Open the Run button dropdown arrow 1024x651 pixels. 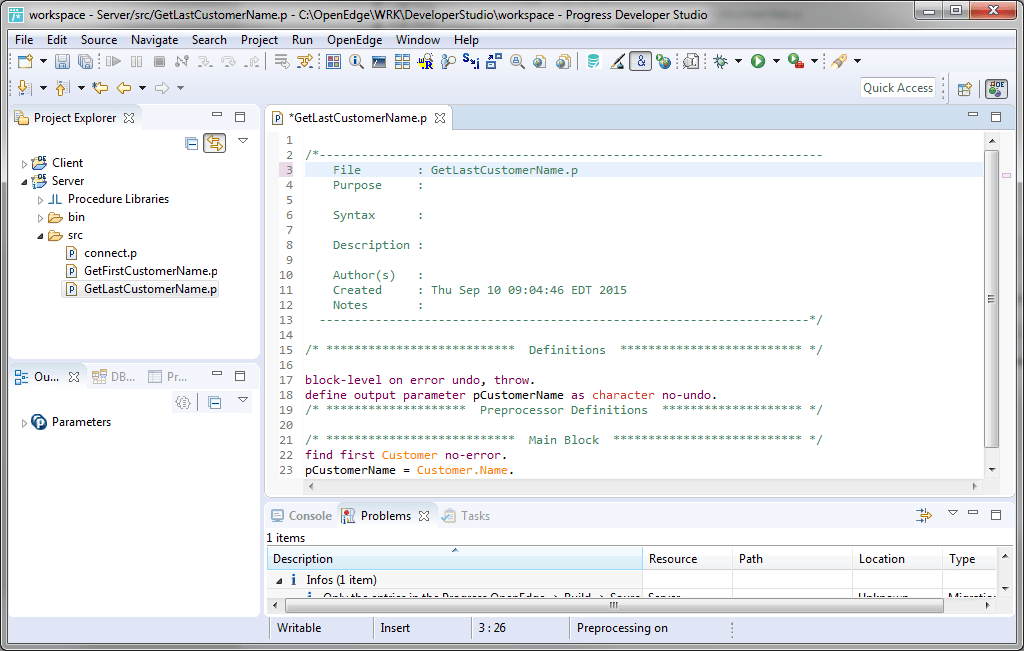(x=776, y=62)
